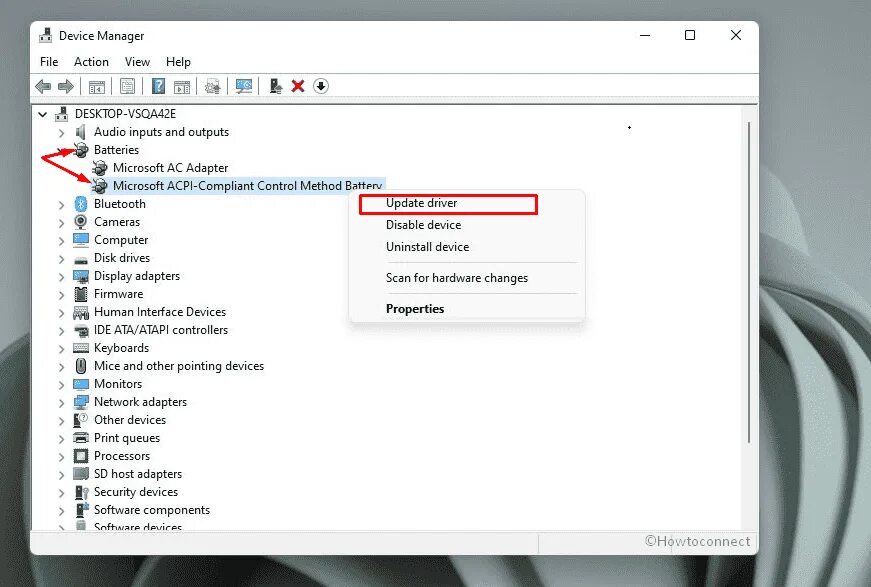This screenshot has height=587, width=871.
Task: Click the Back arrow toolbar icon
Action: click(43, 86)
